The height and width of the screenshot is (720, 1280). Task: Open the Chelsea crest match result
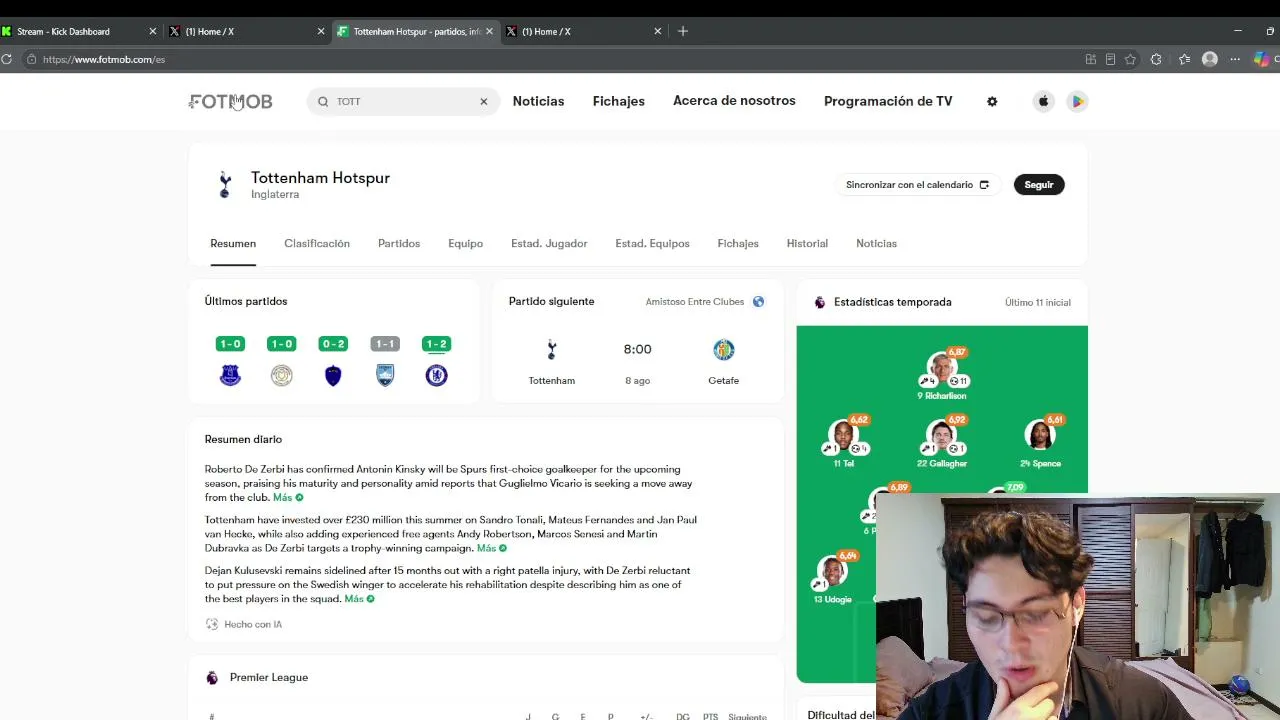pos(436,376)
